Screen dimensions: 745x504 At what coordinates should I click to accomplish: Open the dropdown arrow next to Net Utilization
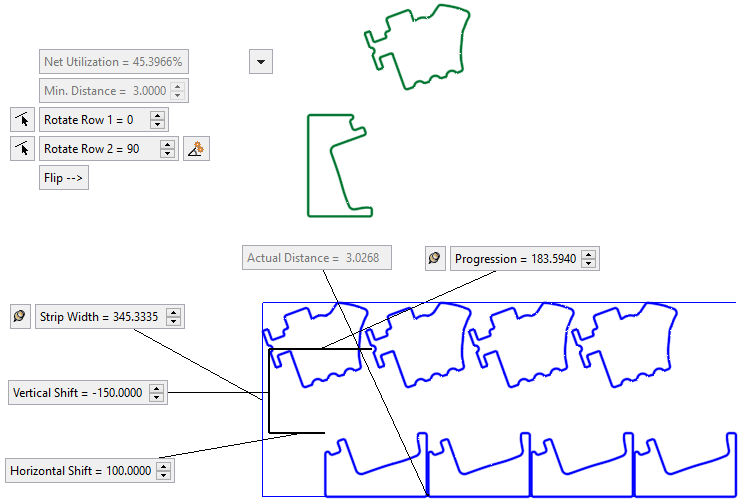pyautogui.click(x=261, y=62)
